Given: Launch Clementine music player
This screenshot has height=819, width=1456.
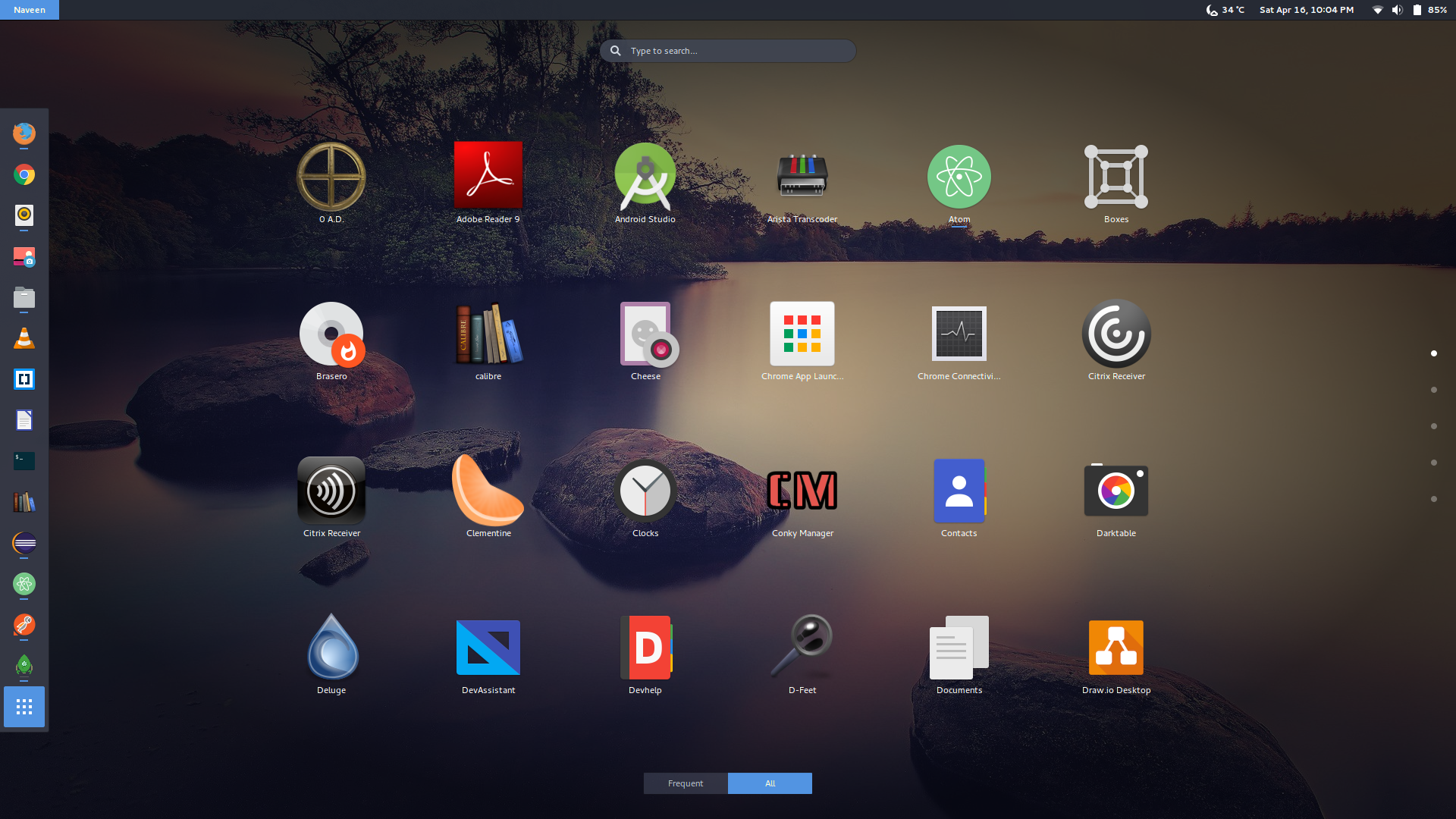Looking at the screenshot, I should (x=488, y=491).
